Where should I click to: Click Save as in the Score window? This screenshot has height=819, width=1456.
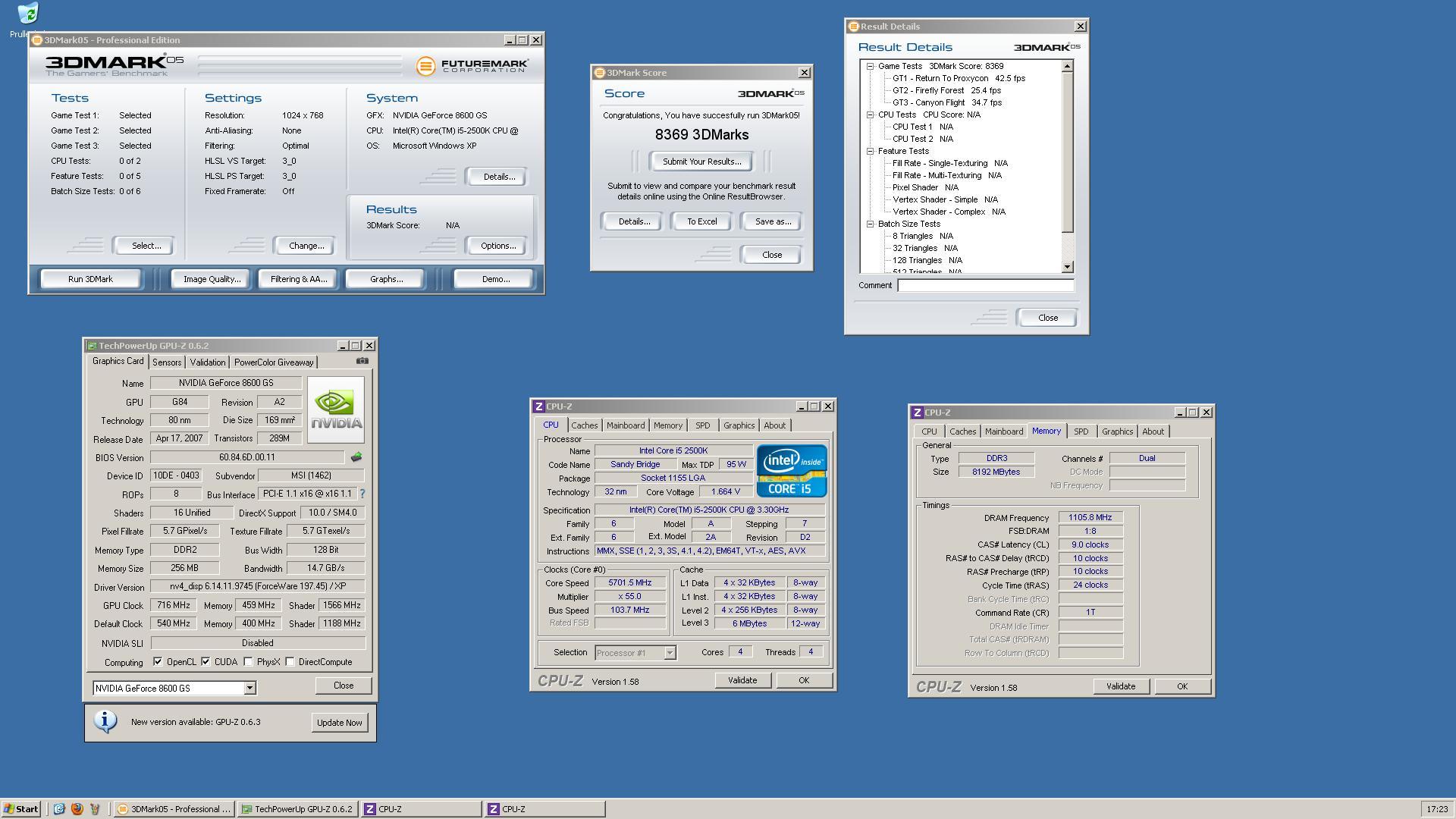pos(773,221)
